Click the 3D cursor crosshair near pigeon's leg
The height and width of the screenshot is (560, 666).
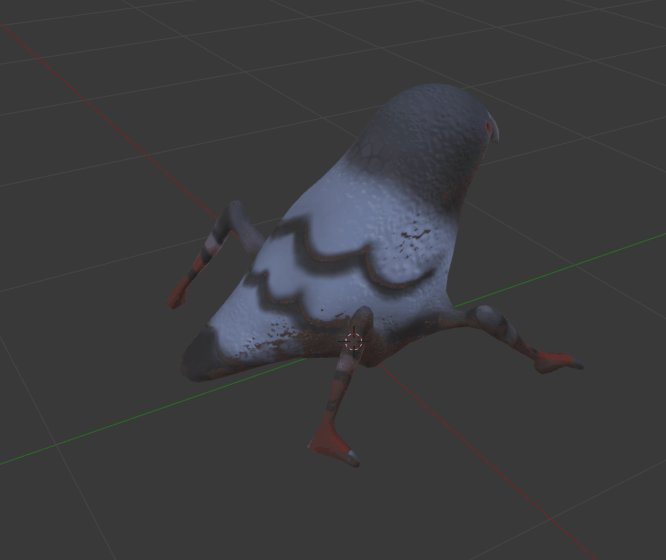click(x=353, y=341)
